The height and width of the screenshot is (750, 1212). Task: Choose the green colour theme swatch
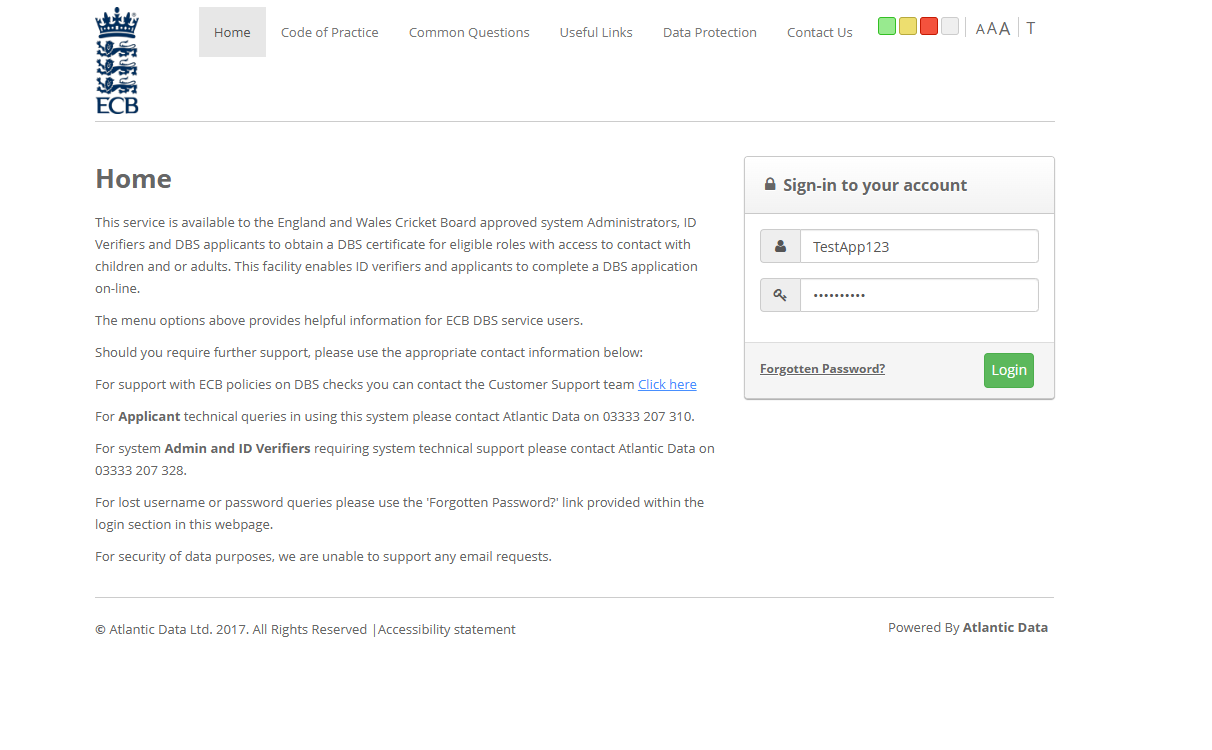pyautogui.click(x=886, y=27)
